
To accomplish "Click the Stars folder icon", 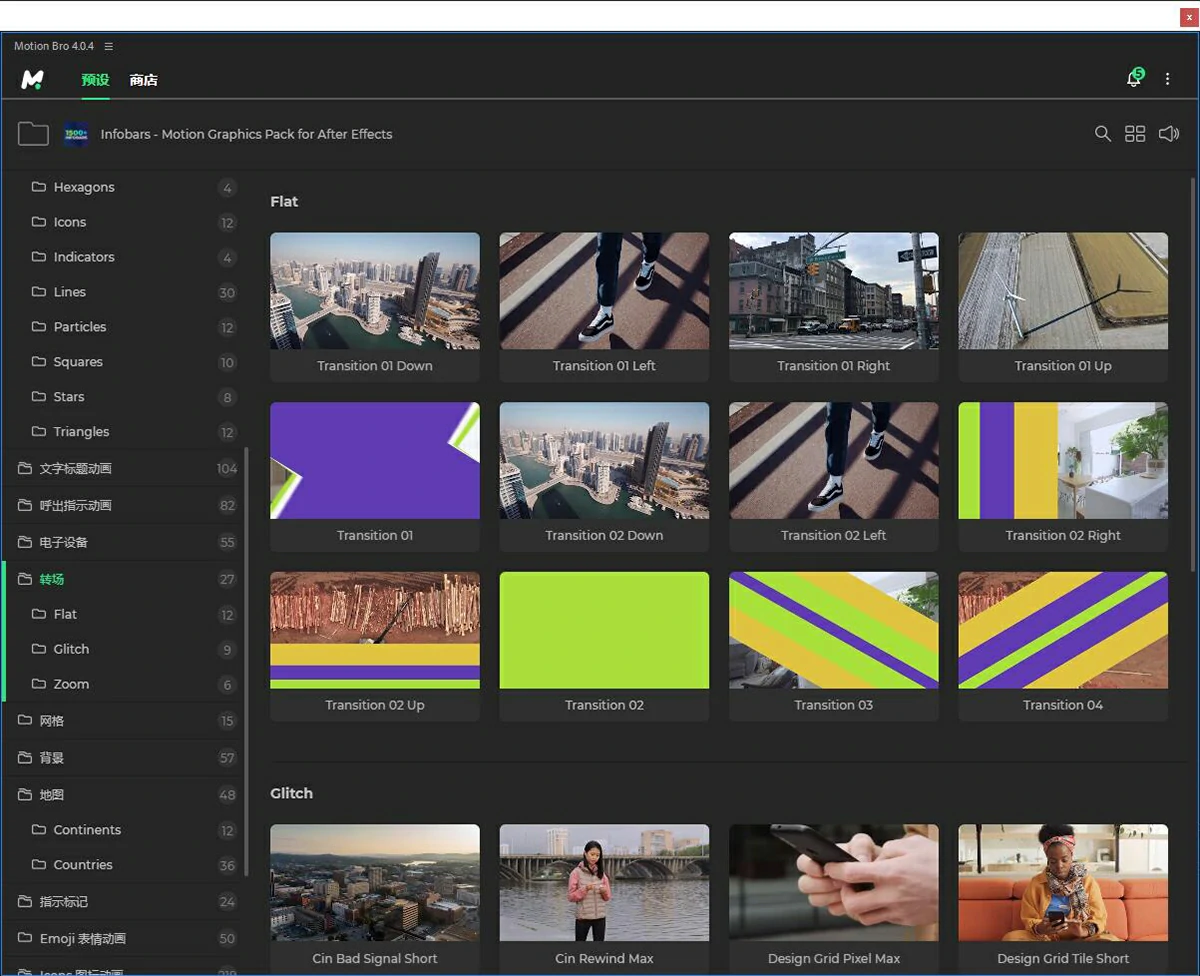I will pos(39,397).
